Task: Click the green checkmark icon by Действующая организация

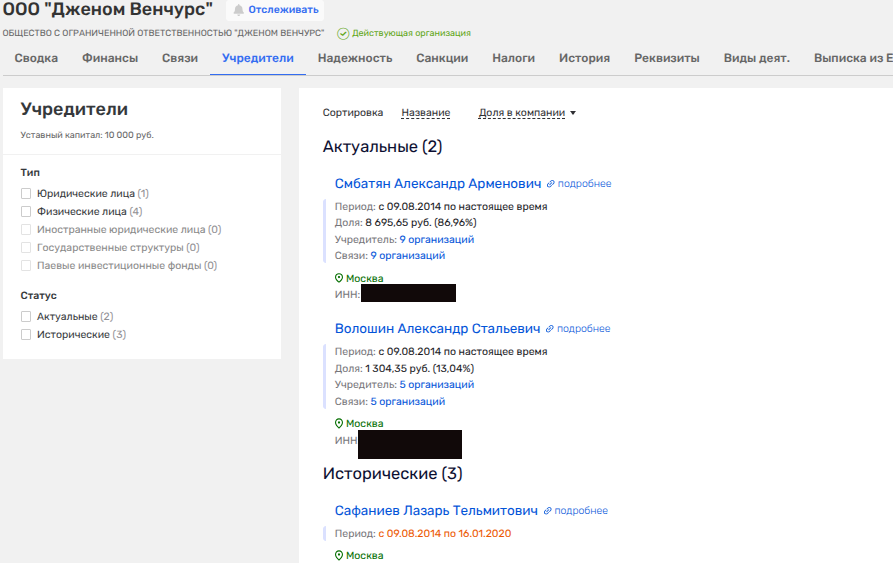Action: click(343, 33)
